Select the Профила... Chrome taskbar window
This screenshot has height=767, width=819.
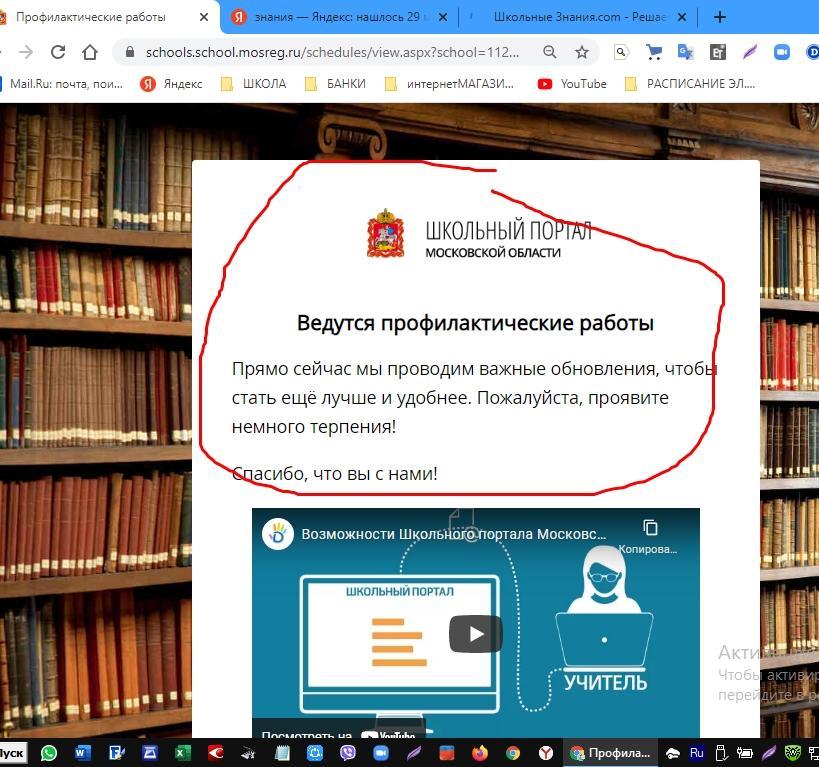click(x=610, y=753)
